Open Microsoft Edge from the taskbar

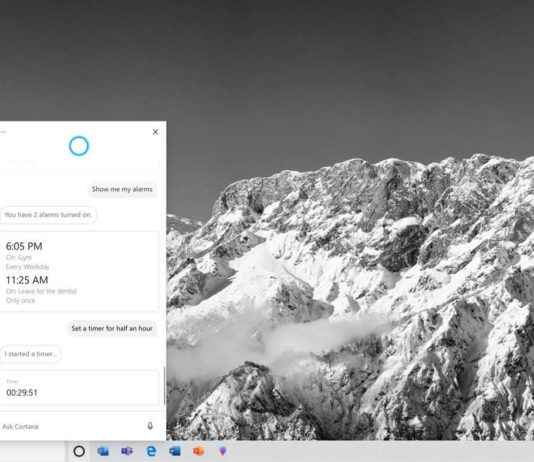pyautogui.click(x=151, y=451)
